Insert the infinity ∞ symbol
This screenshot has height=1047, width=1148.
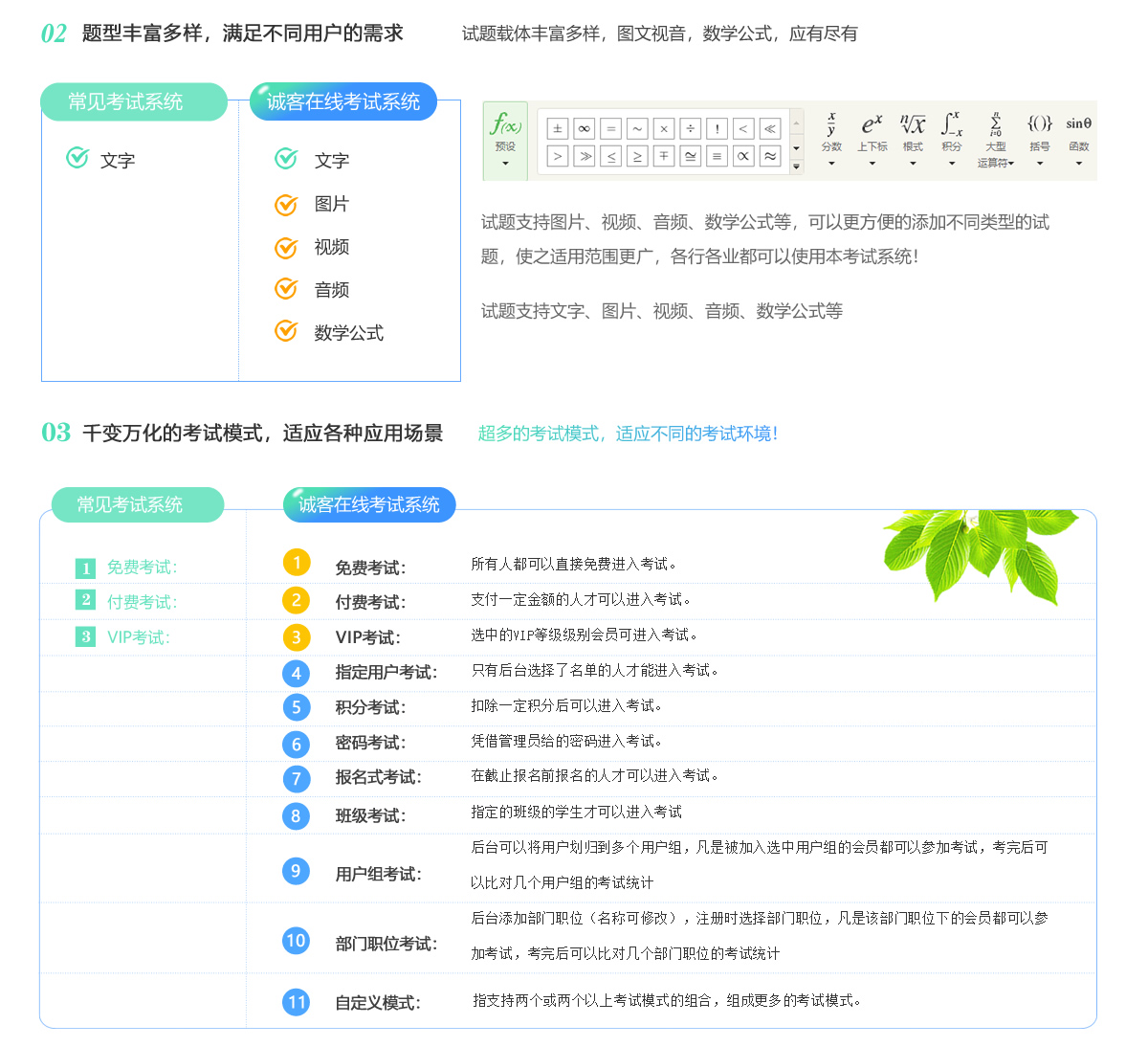[x=585, y=128]
